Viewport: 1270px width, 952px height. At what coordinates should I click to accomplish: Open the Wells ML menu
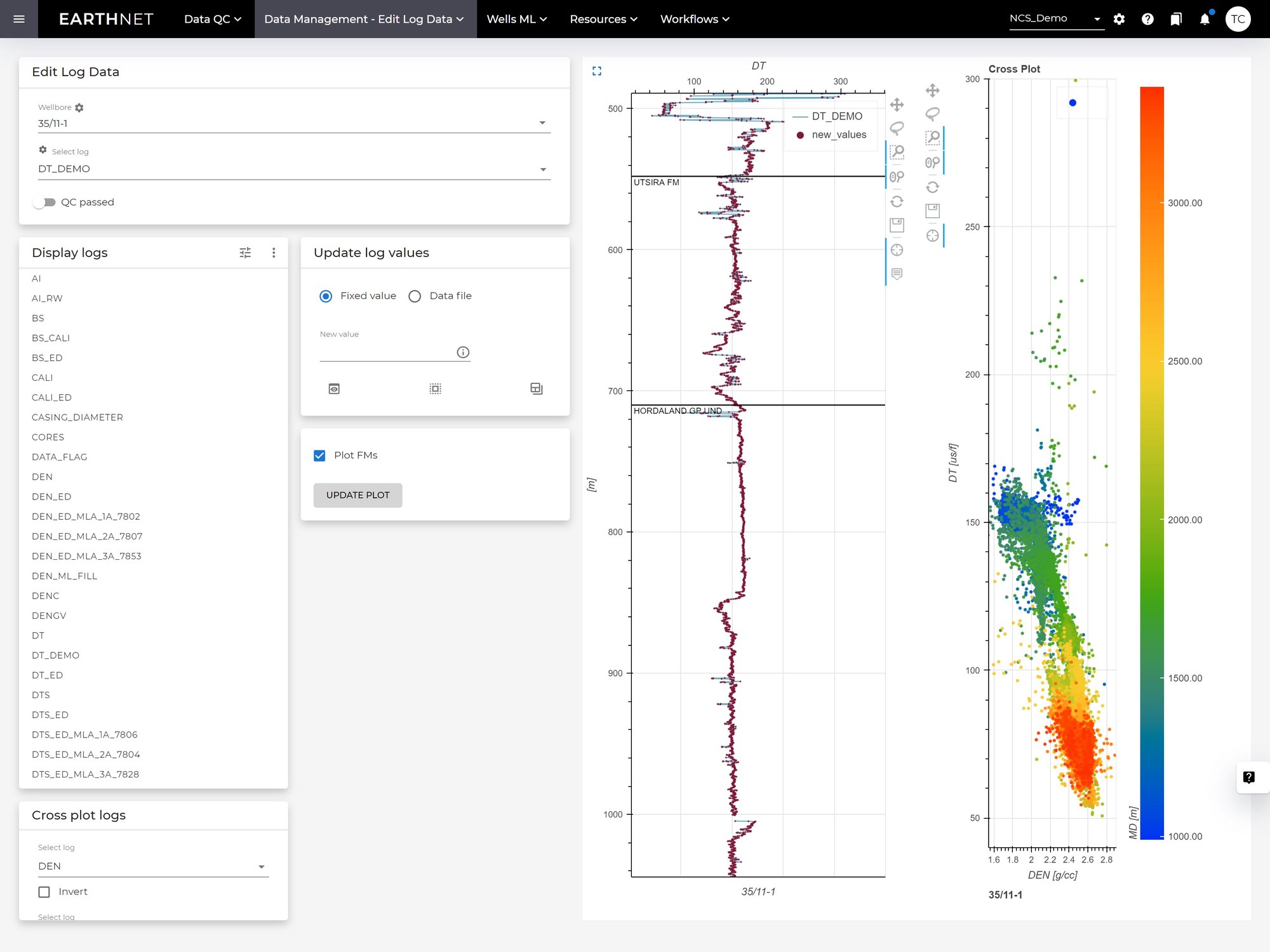[x=516, y=19]
